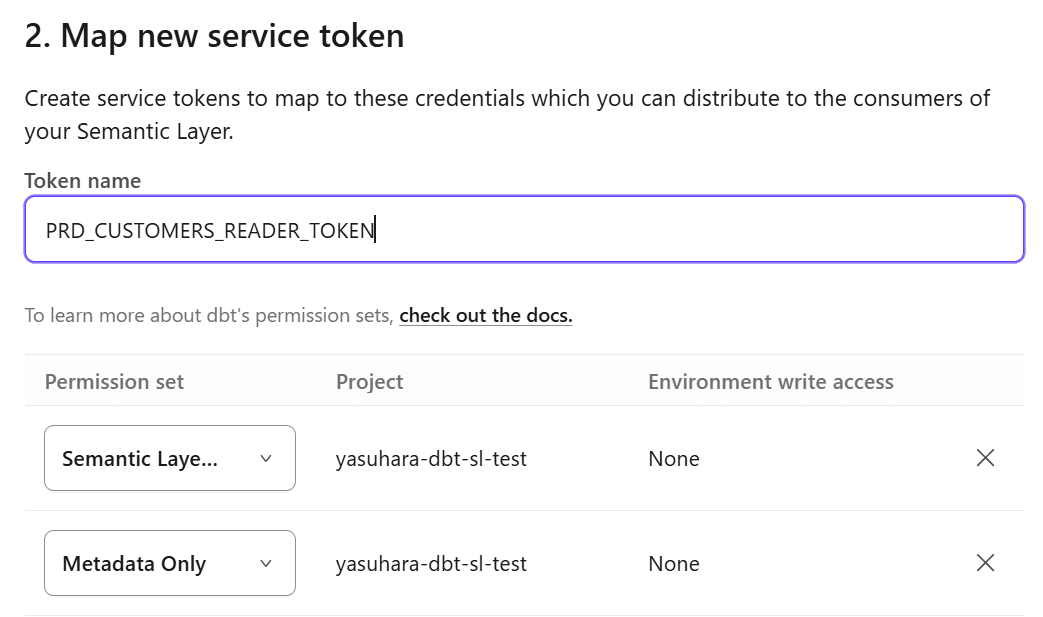The image size is (1043, 617).
Task: Click None value in the Semantic Layer row
Action: (x=673, y=459)
